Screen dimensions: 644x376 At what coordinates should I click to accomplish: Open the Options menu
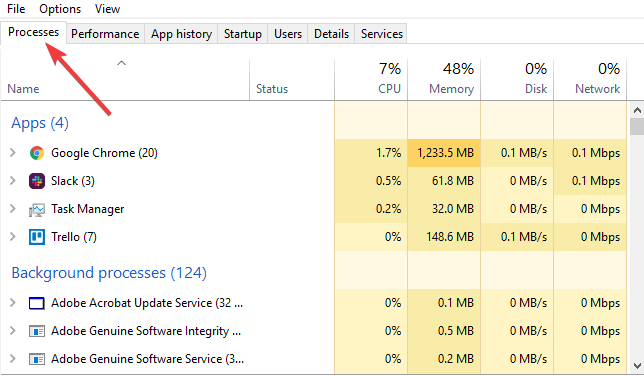tap(60, 9)
